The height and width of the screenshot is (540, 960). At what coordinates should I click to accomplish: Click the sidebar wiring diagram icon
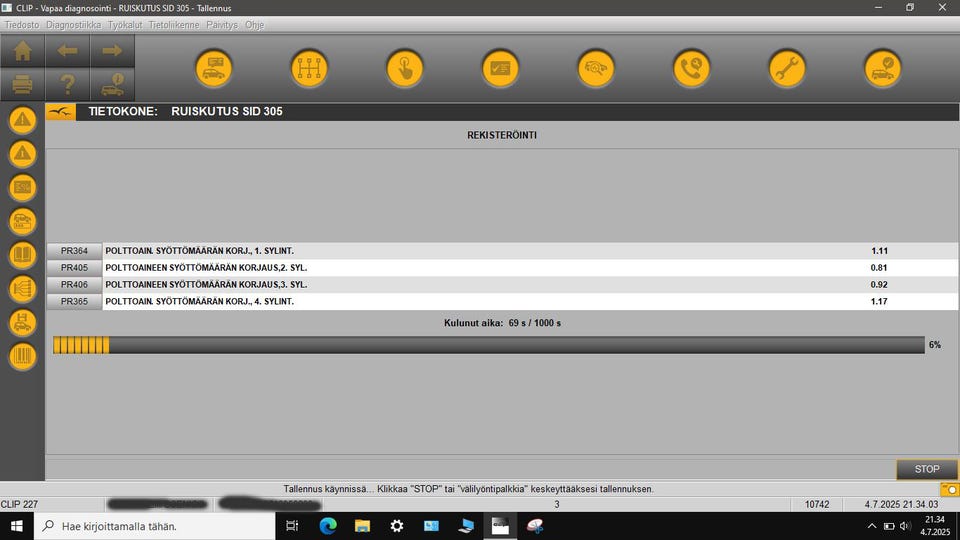(x=23, y=288)
